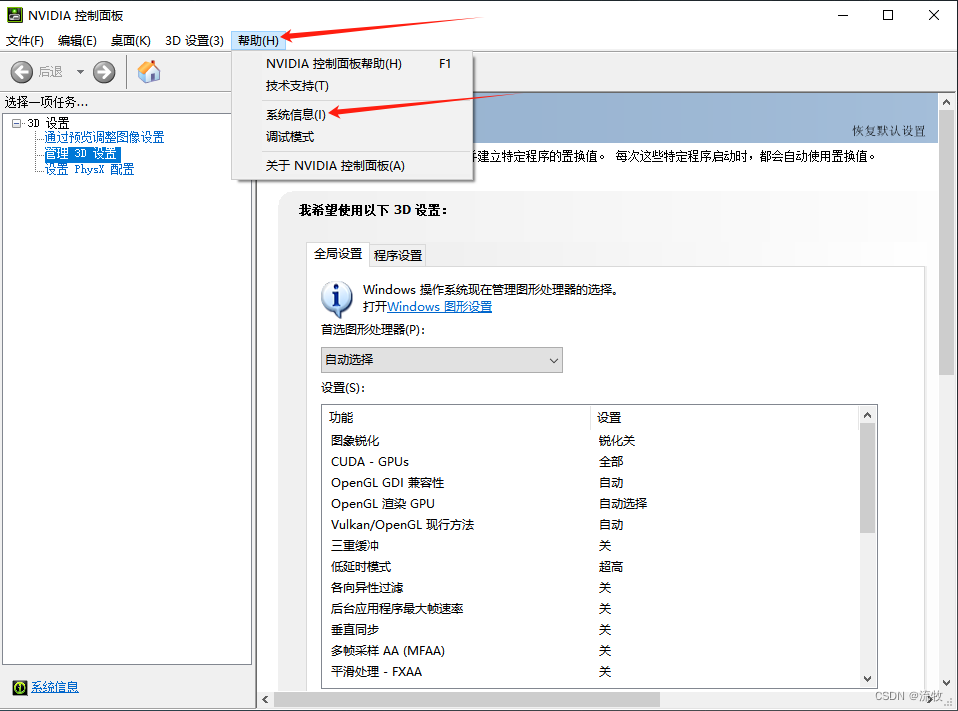958x711 pixels.
Task: Select Vulkan/OpenGL 现行方法 row
Action: coord(590,524)
